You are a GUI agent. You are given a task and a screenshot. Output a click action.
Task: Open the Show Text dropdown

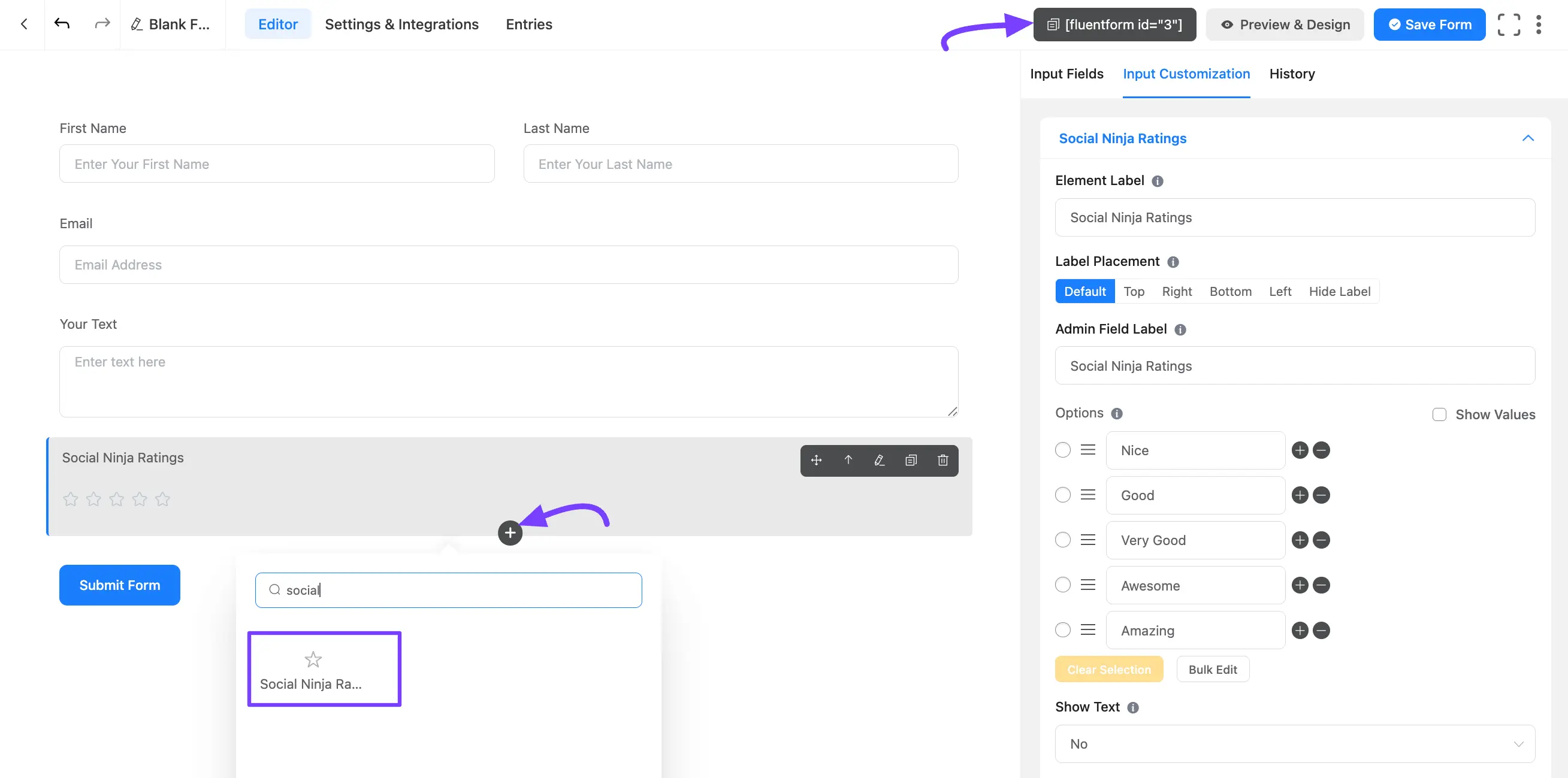[1294, 743]
